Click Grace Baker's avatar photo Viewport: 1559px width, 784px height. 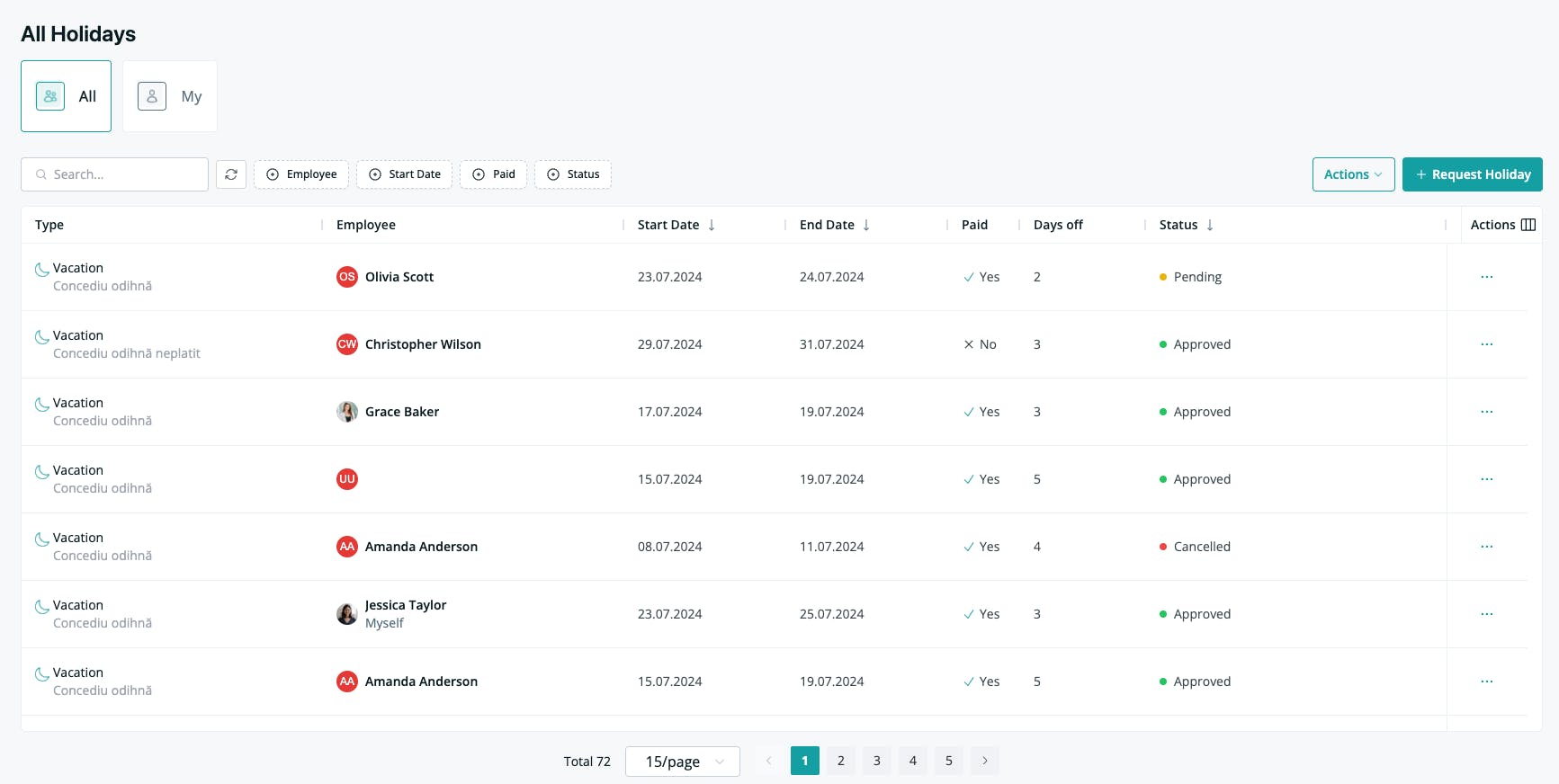[347, 412]
